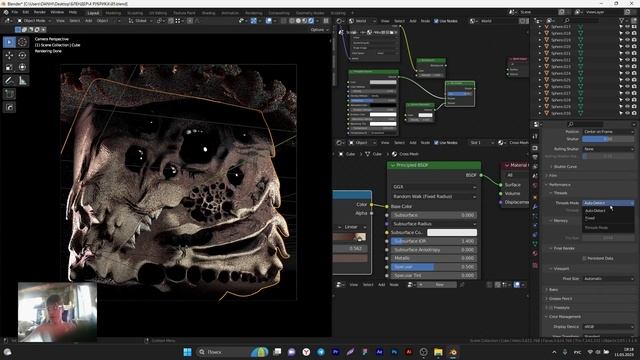
Task: Choose Auto-Detect option in the open list
Action: coord(608,211)
